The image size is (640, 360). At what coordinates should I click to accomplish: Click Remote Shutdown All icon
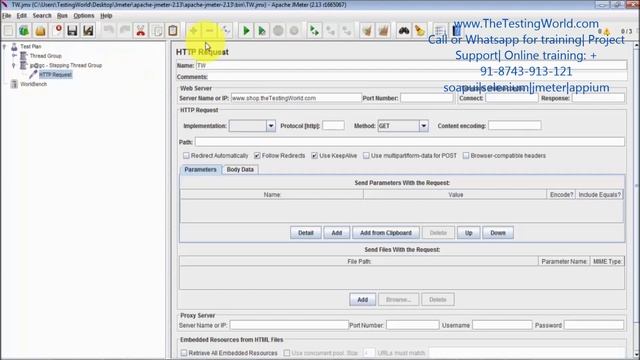point(347,31)
